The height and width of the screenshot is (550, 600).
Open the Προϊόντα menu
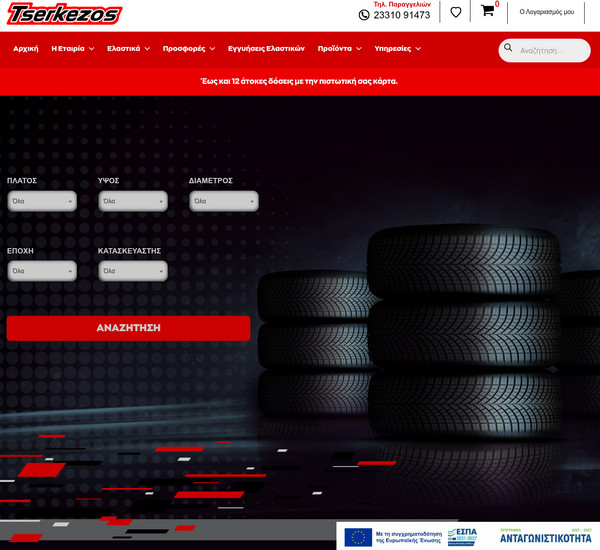[x=334, y=49]
